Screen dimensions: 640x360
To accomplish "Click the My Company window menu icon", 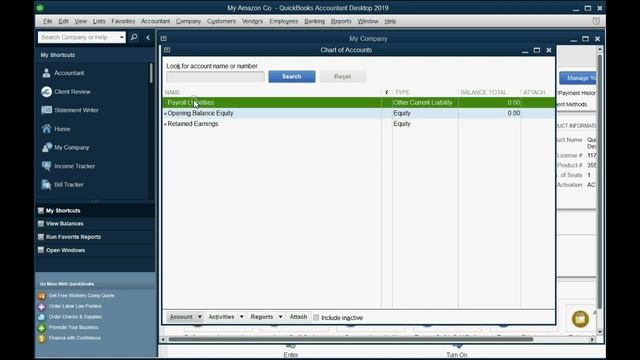I will pos(164,38).
